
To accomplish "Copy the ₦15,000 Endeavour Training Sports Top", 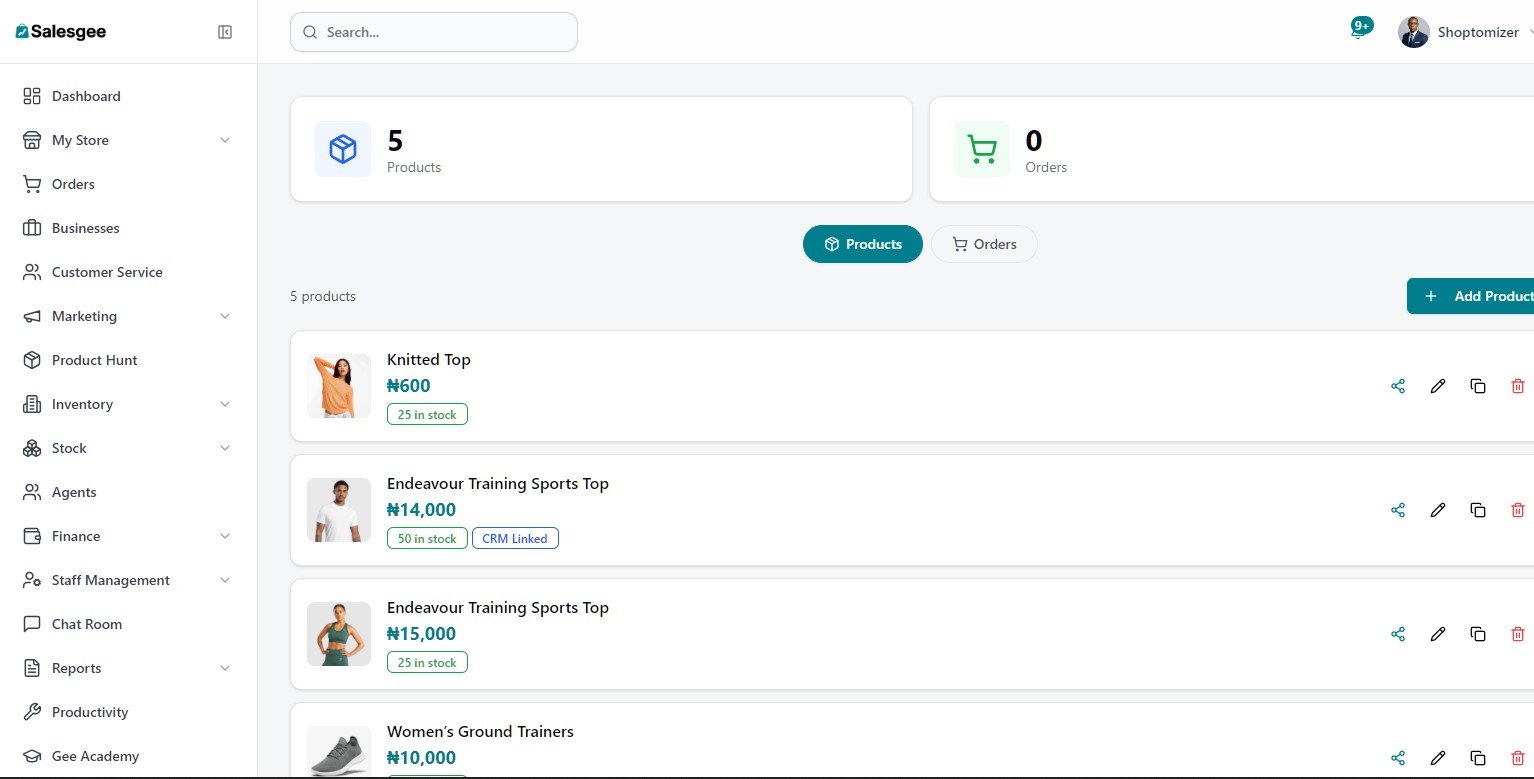I will pyautogui.click(x=1478, y=634).
